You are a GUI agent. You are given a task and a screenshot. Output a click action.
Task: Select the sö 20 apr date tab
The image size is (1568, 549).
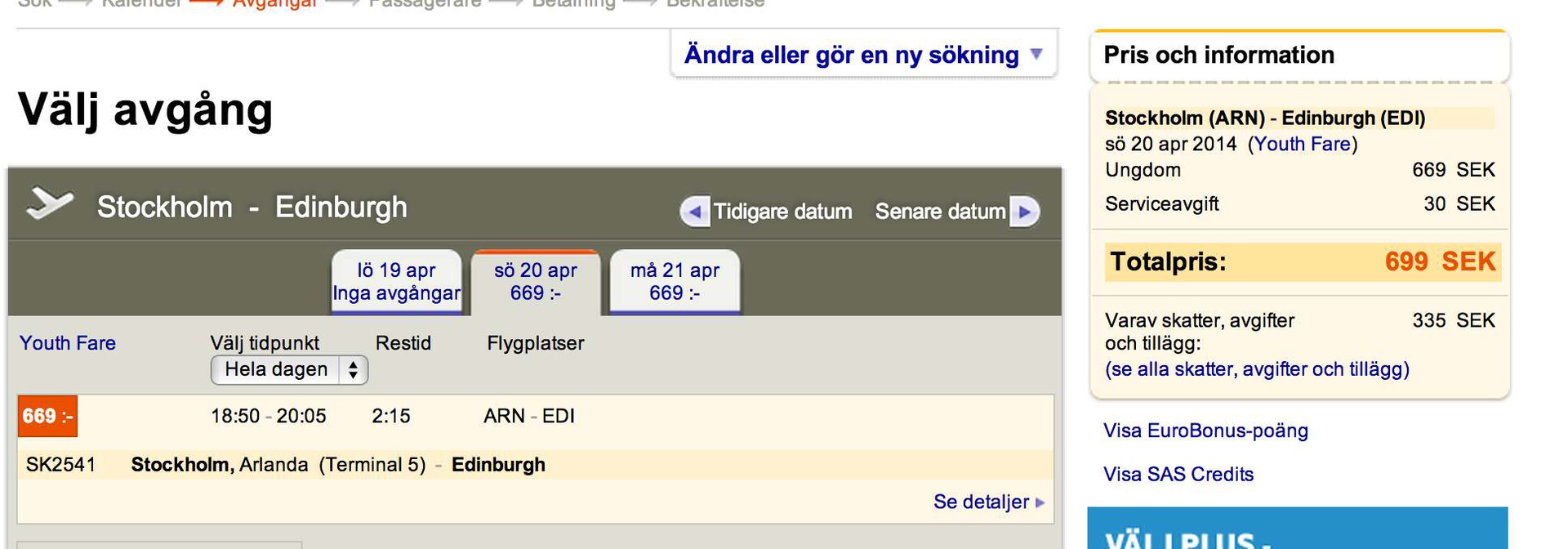coord(536,281)
